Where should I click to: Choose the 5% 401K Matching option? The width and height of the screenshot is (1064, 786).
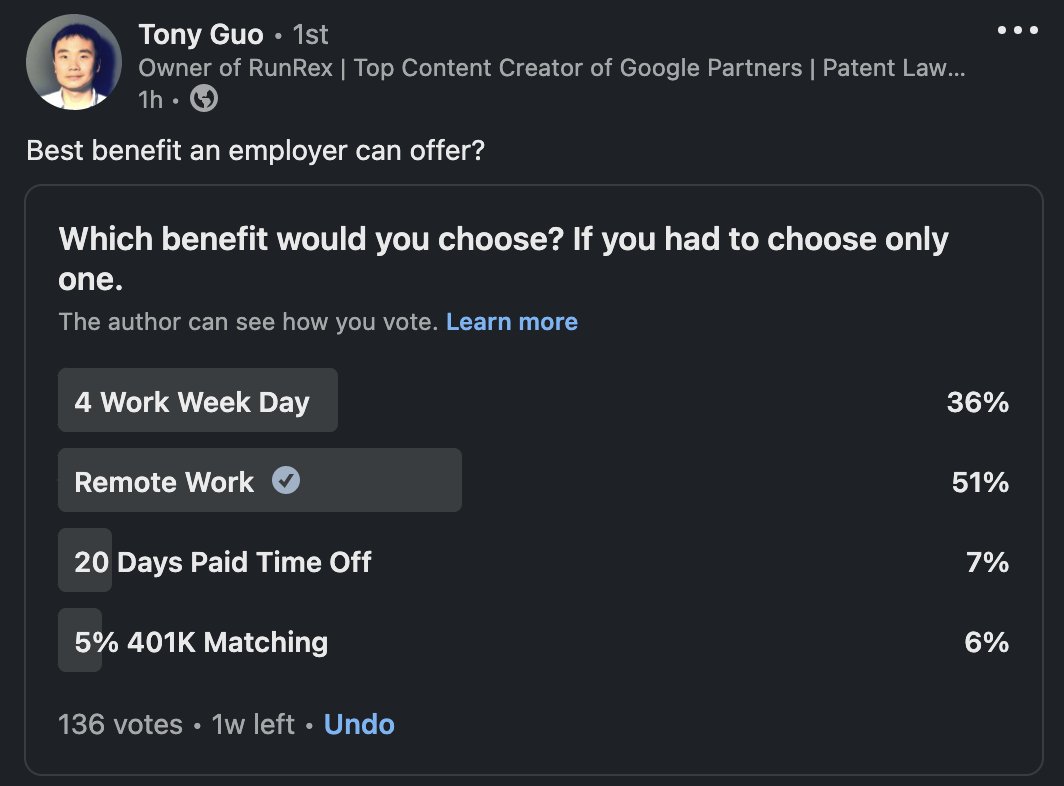(201, 642)
